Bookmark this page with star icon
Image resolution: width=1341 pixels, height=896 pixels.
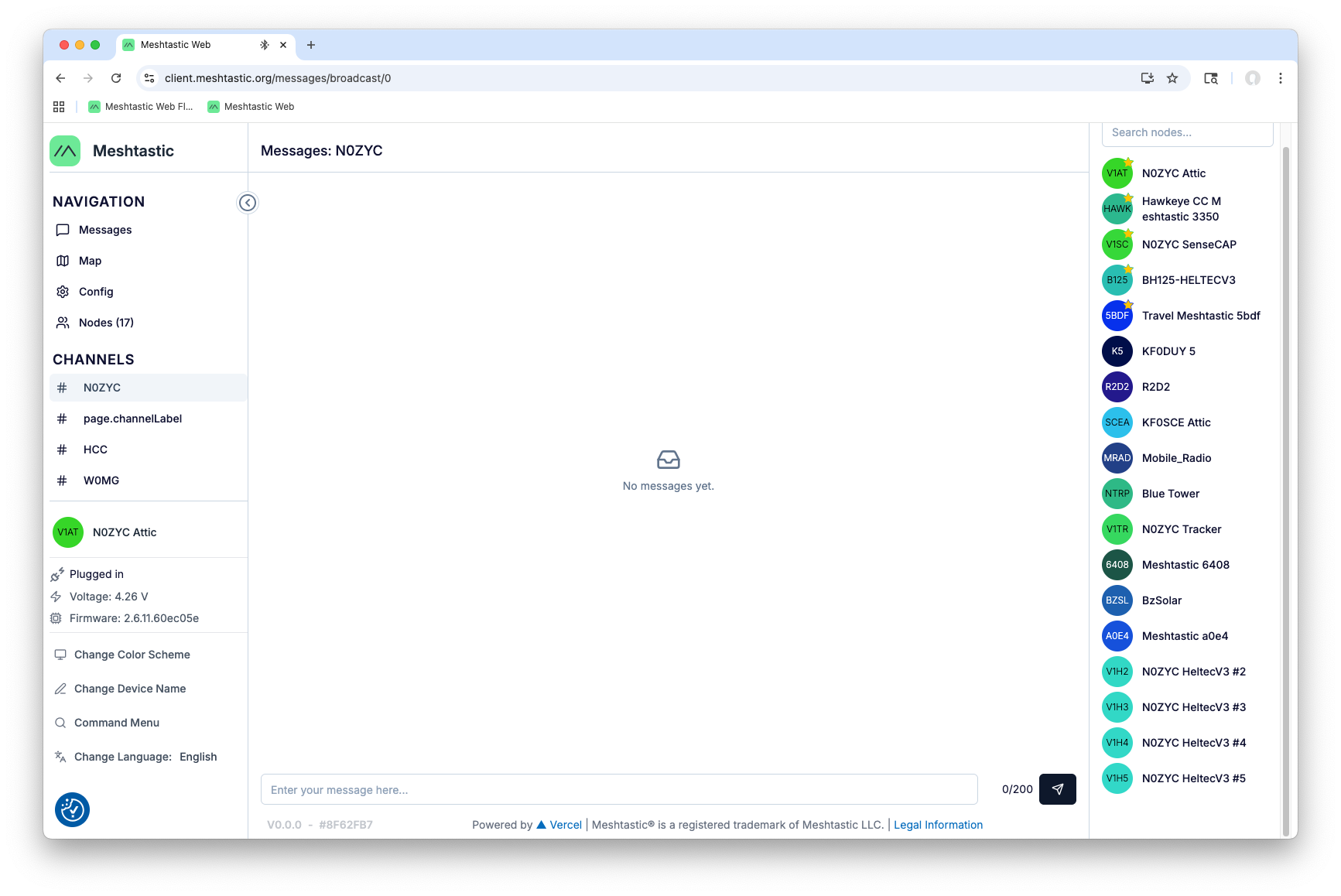click(x=1172, y=78)
